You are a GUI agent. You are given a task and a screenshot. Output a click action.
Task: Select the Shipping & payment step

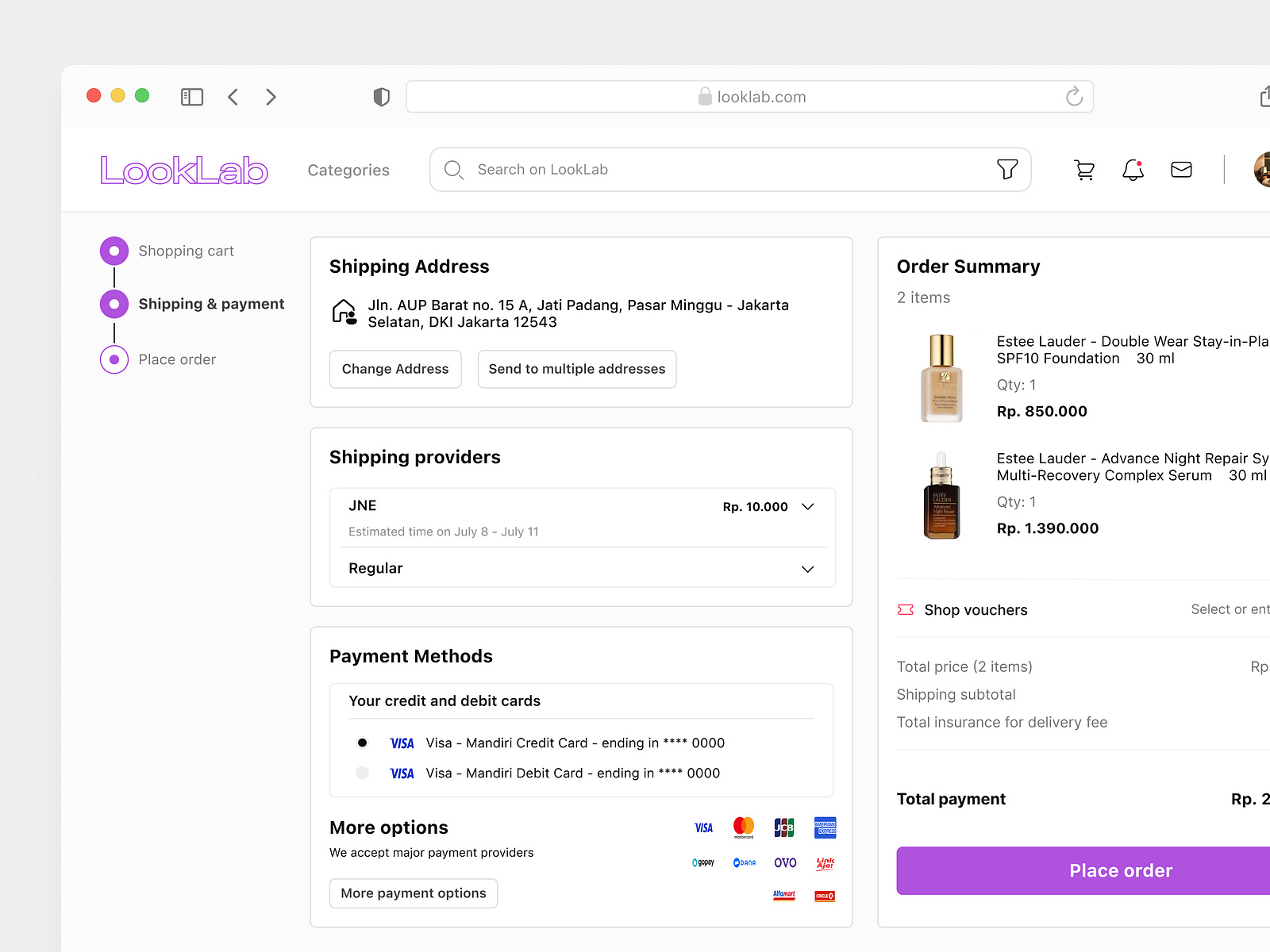[x=114, y=303]
